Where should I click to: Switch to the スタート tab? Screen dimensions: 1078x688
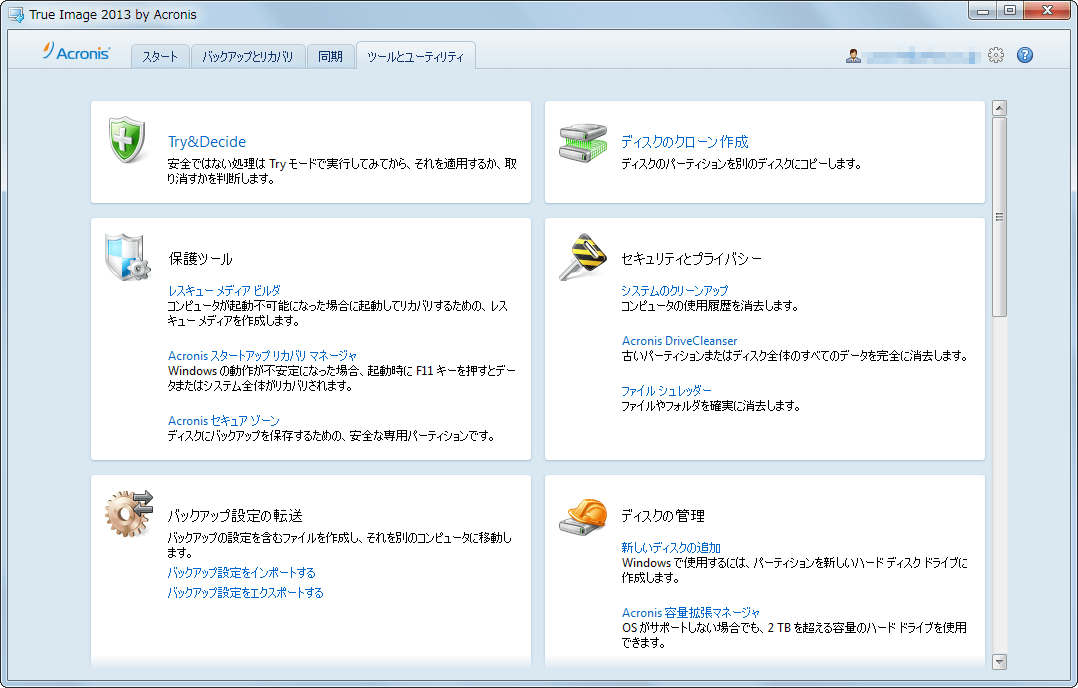tap(160, 56)
